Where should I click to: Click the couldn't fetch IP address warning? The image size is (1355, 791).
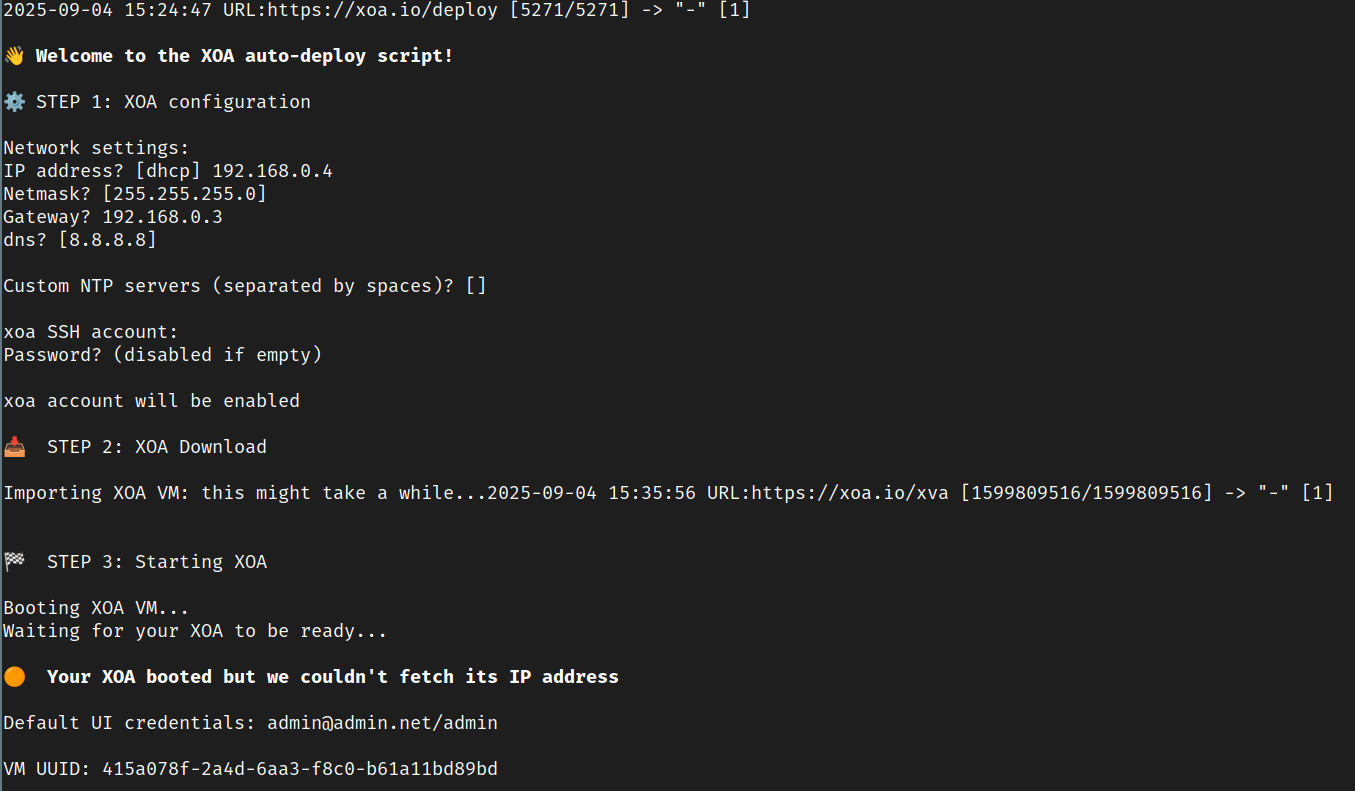tap(332, 677)
